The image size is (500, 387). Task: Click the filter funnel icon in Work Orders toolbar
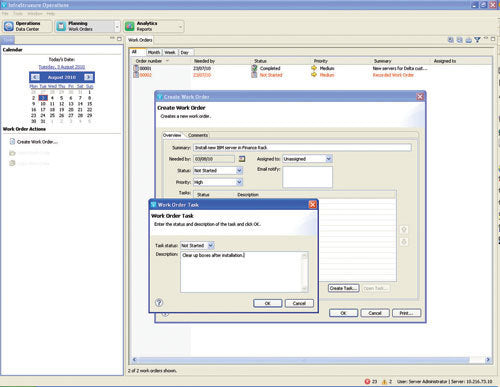(477, 40)
